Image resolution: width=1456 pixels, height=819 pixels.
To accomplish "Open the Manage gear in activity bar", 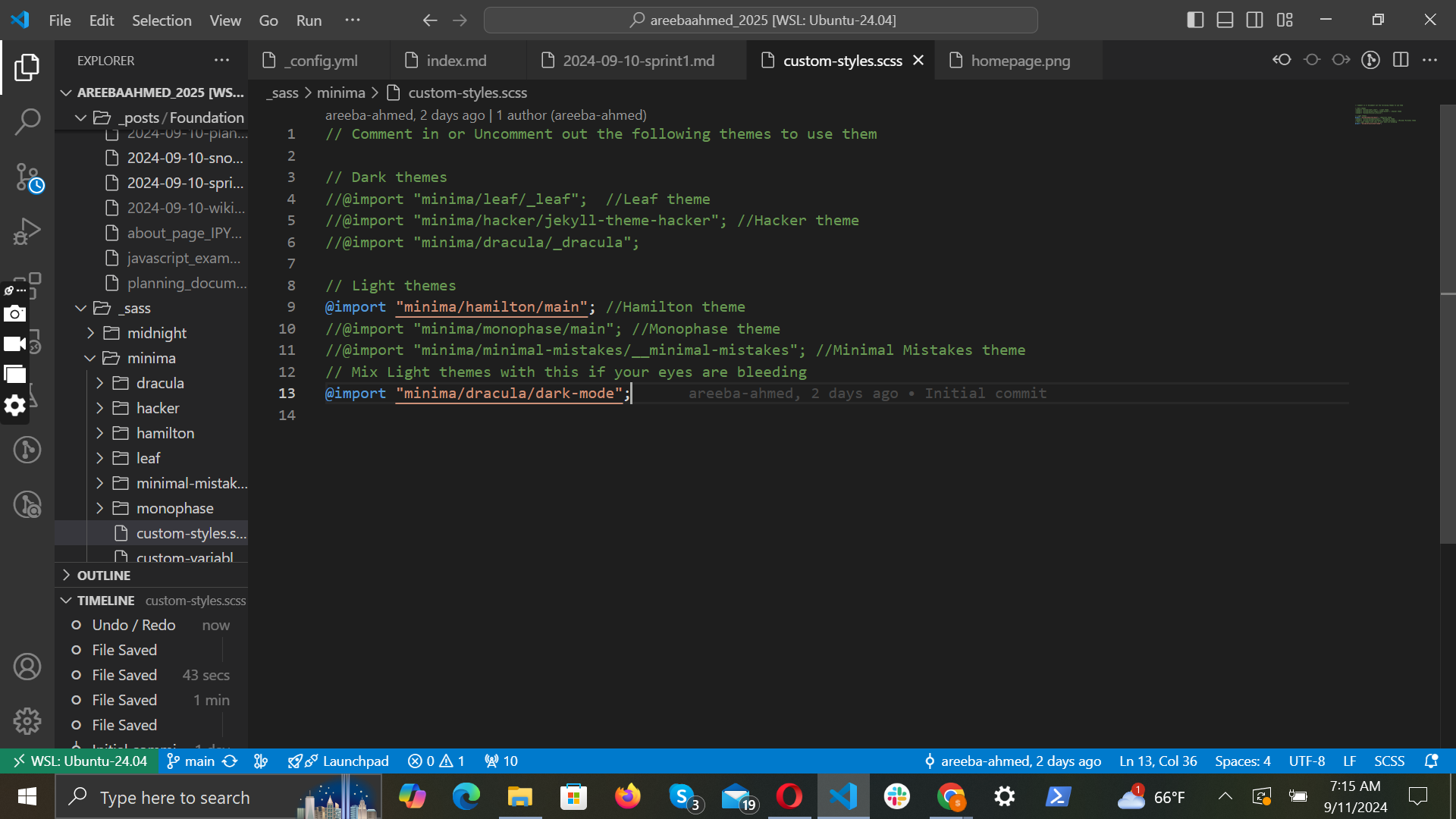I will (27, 721).
